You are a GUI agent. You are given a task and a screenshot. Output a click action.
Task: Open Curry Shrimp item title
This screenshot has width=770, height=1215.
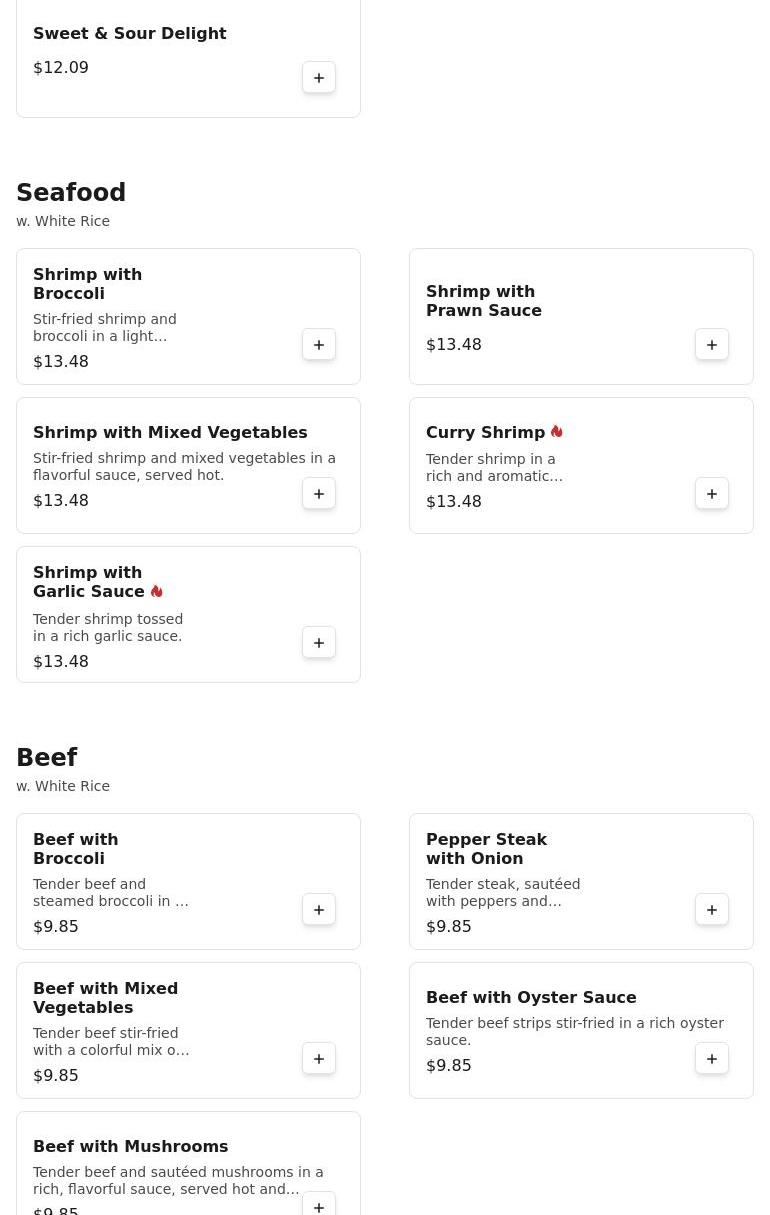coord(485,433)
